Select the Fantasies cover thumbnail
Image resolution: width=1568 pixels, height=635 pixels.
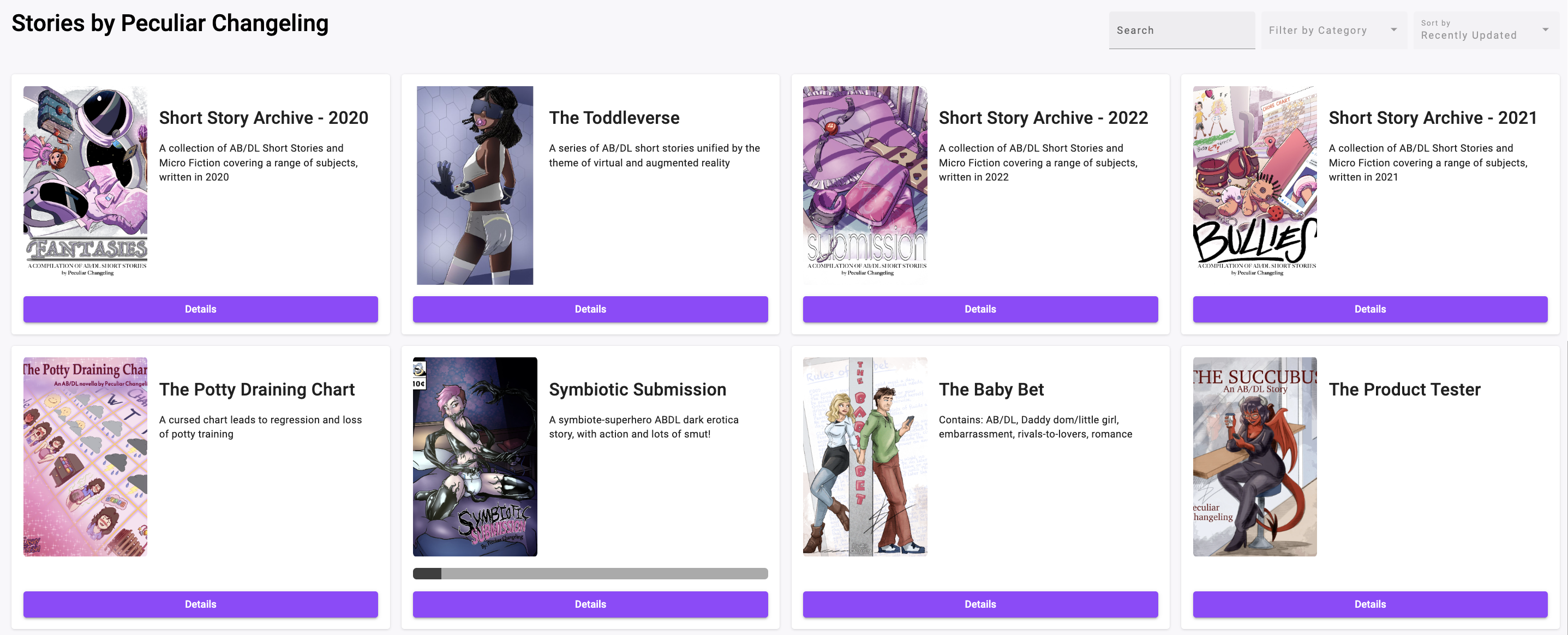click(85, 182)
